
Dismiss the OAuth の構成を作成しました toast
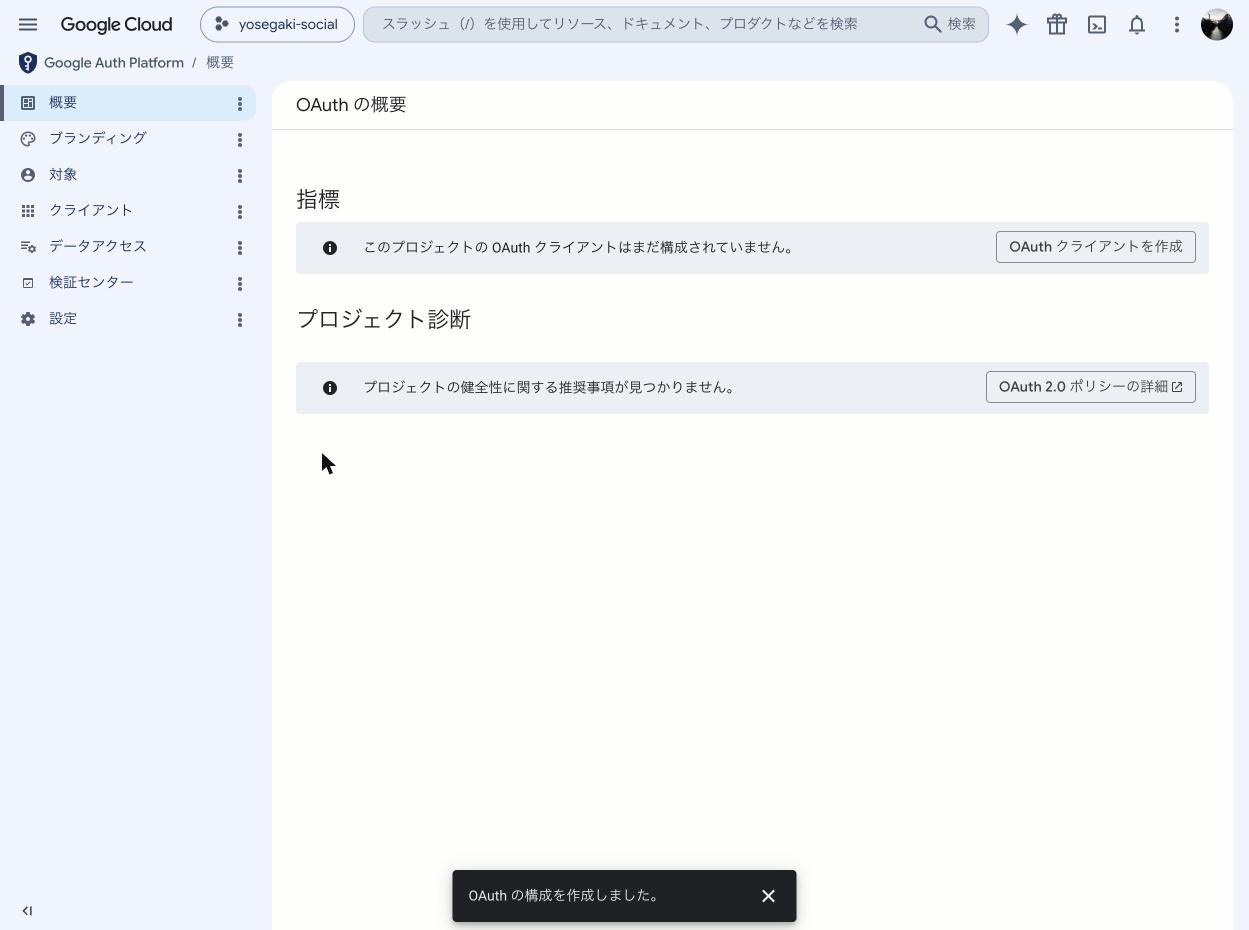[768, 896]
